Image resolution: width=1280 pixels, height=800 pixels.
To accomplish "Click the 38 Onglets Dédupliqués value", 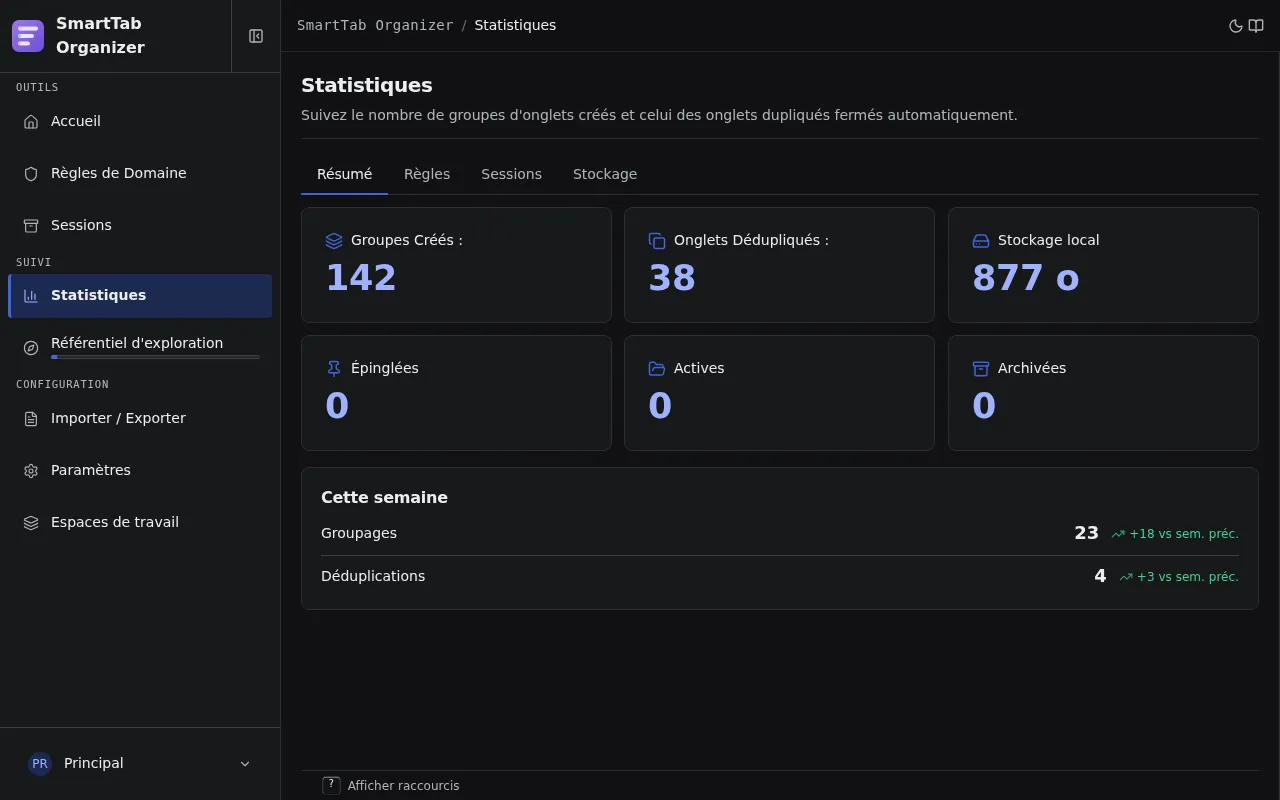I will coord(672,278).
